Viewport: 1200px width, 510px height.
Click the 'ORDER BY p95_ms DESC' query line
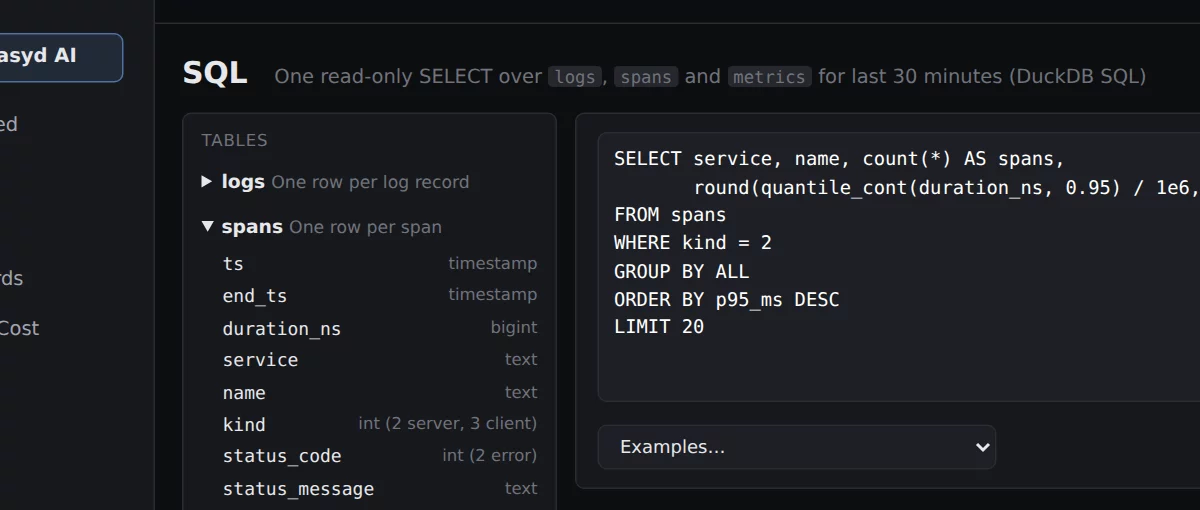(x=727, y=299)
